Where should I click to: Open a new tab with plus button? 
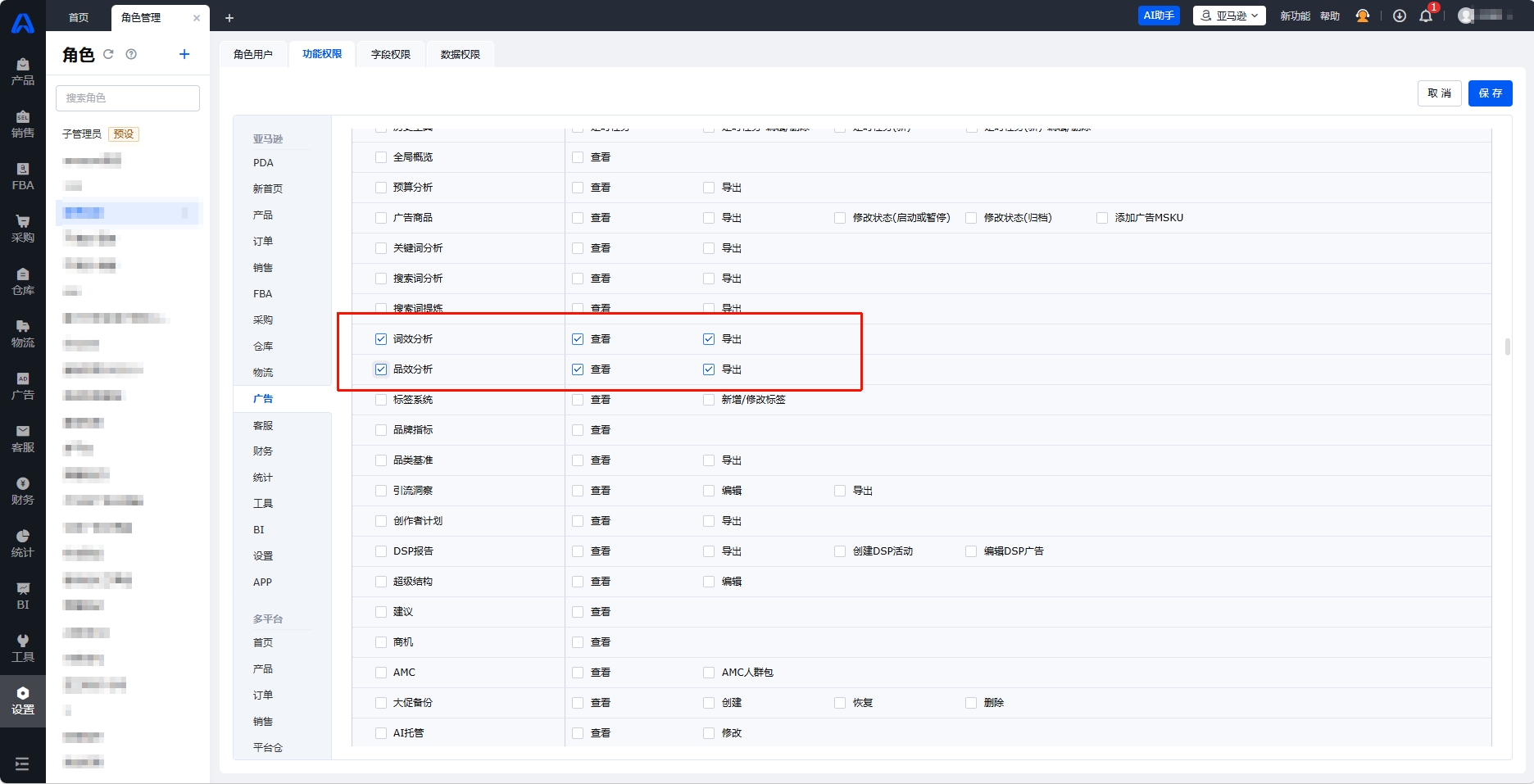pyautogui.click(x=229, y=18)
